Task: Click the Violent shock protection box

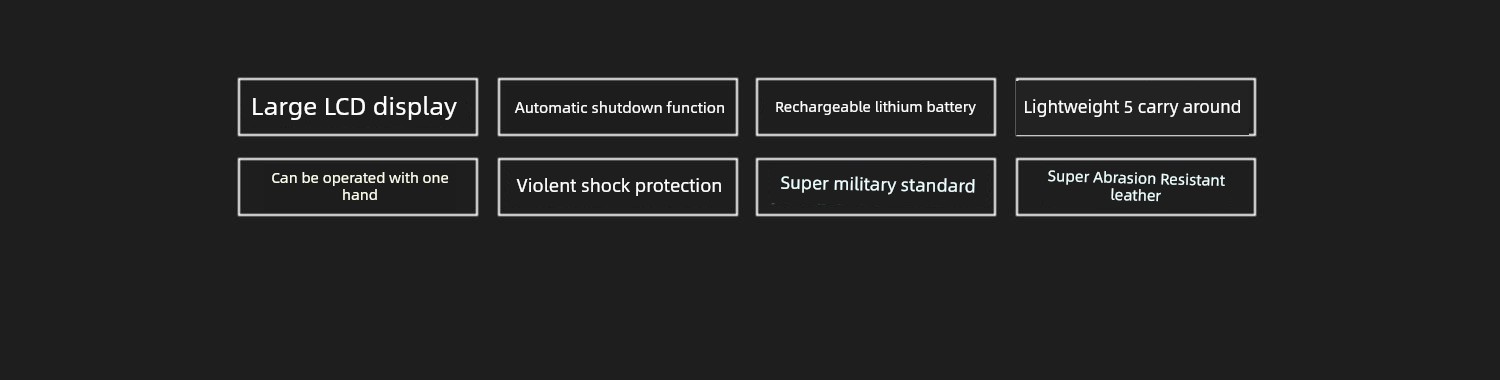Action: click(618, 187)
